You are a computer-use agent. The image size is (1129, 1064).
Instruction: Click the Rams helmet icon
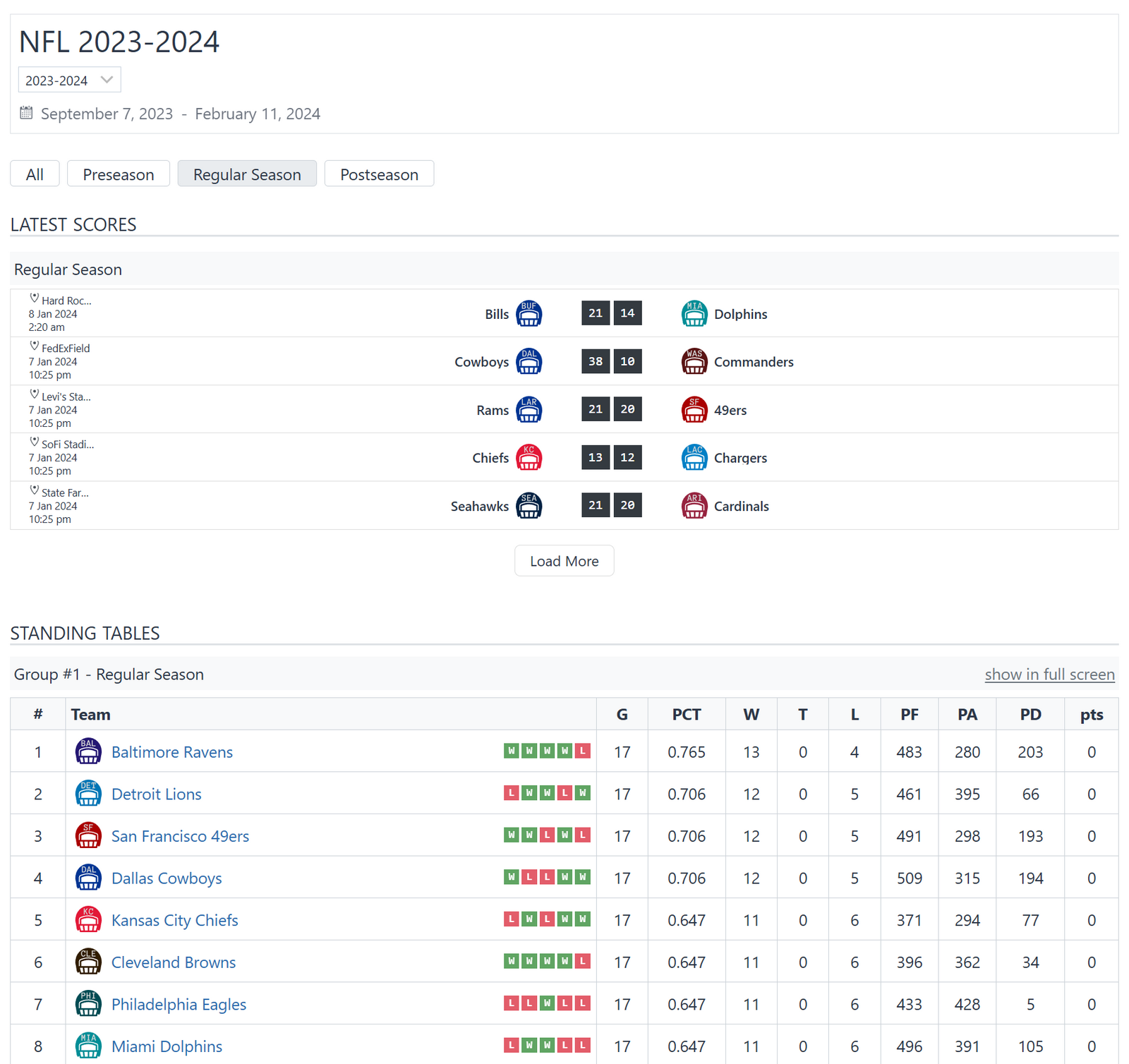coord(529,410)
